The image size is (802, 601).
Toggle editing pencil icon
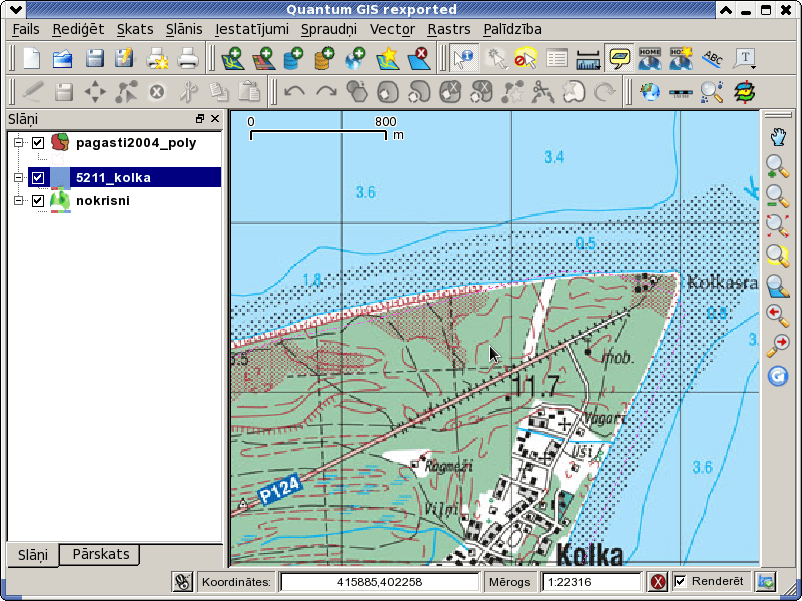coord(33,92)
